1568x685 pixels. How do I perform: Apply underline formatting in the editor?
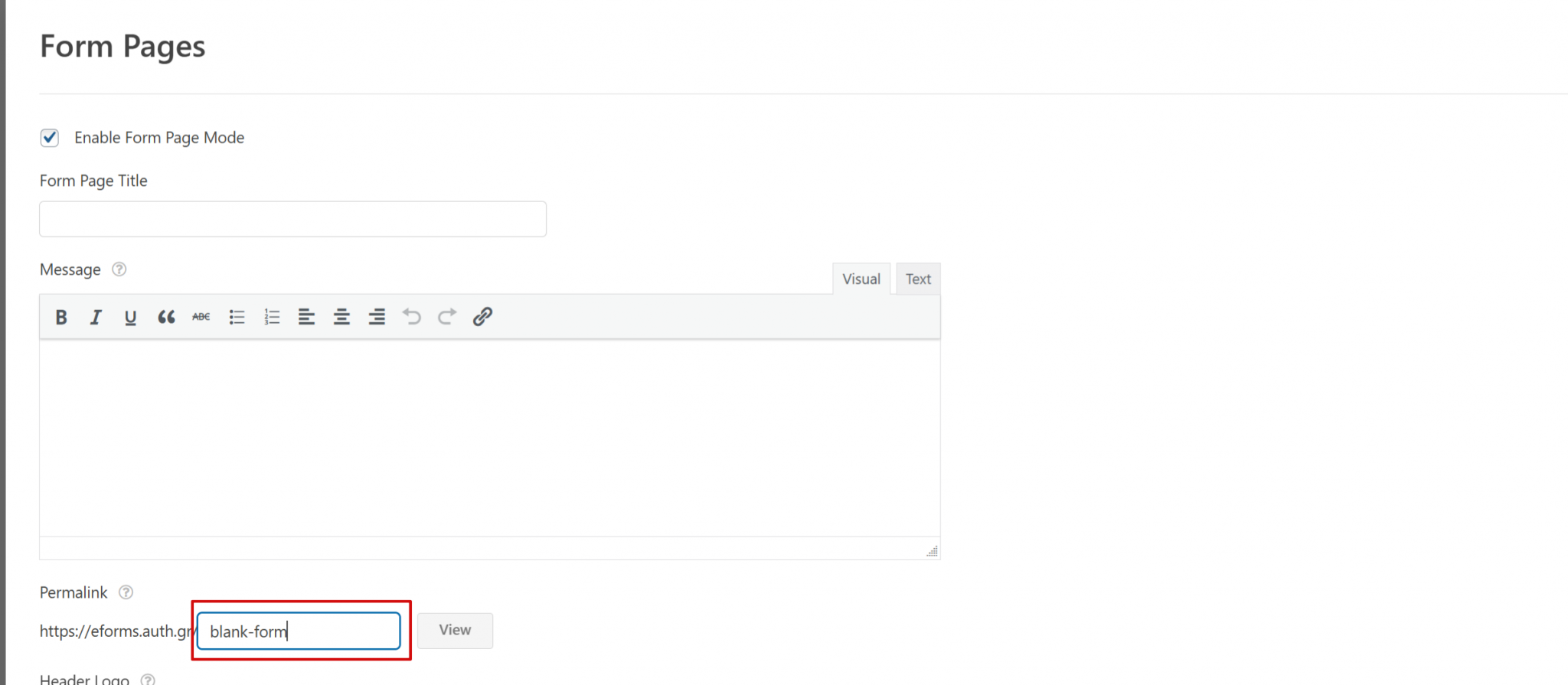click(130, 316)
